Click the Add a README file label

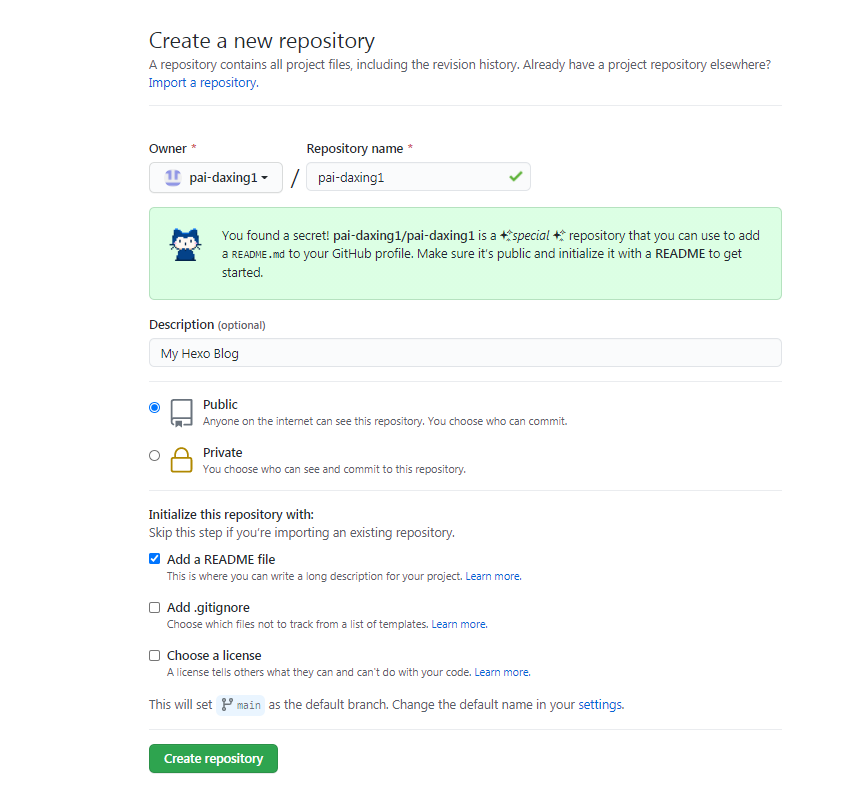pos(221,559)
